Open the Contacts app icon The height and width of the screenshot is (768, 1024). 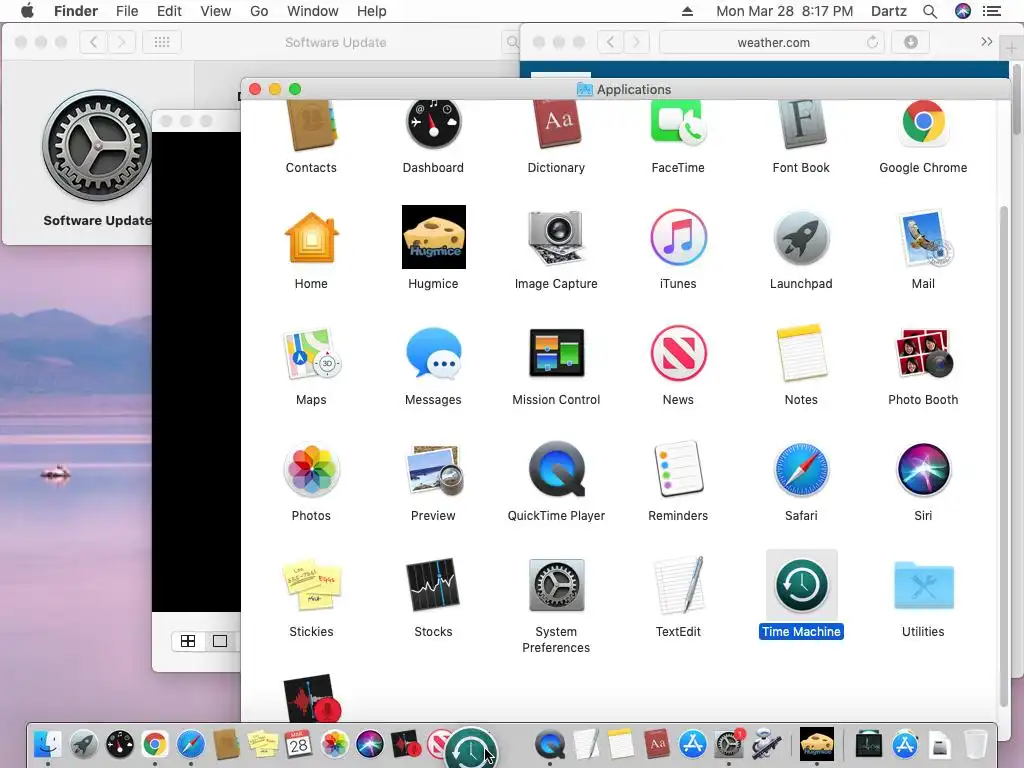[311, 126]
